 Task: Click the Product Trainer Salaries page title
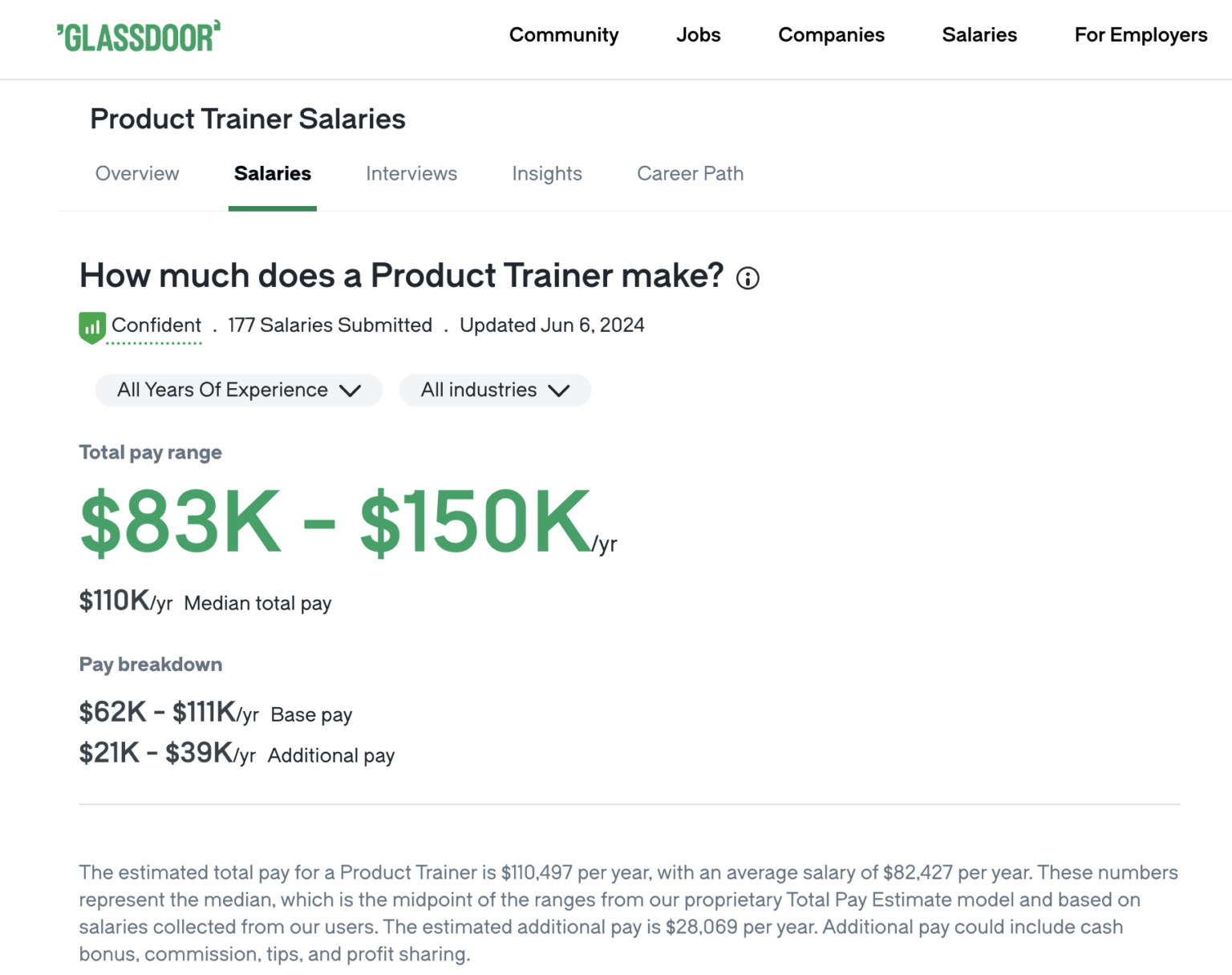coord(248,119)
